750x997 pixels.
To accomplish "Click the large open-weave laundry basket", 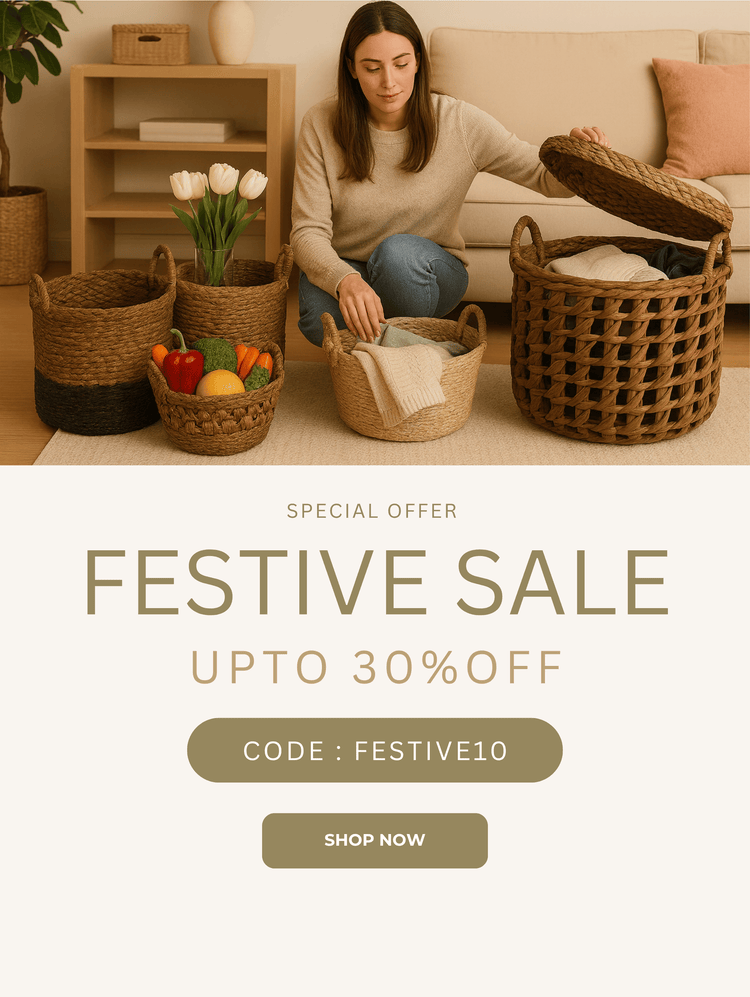I will [619, 337].
